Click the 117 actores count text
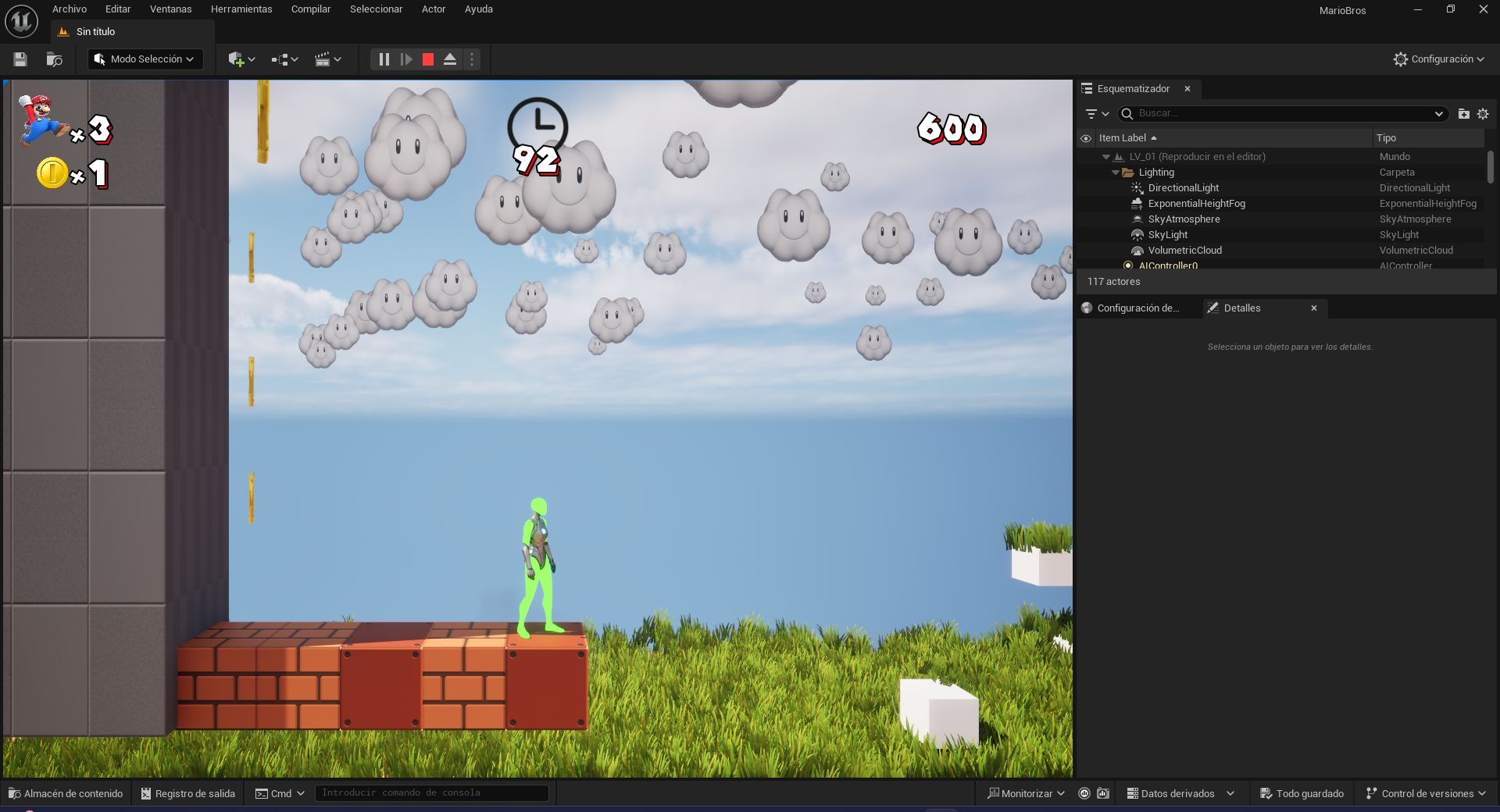The image size is (1500, 812). [x=1113, y=282]
